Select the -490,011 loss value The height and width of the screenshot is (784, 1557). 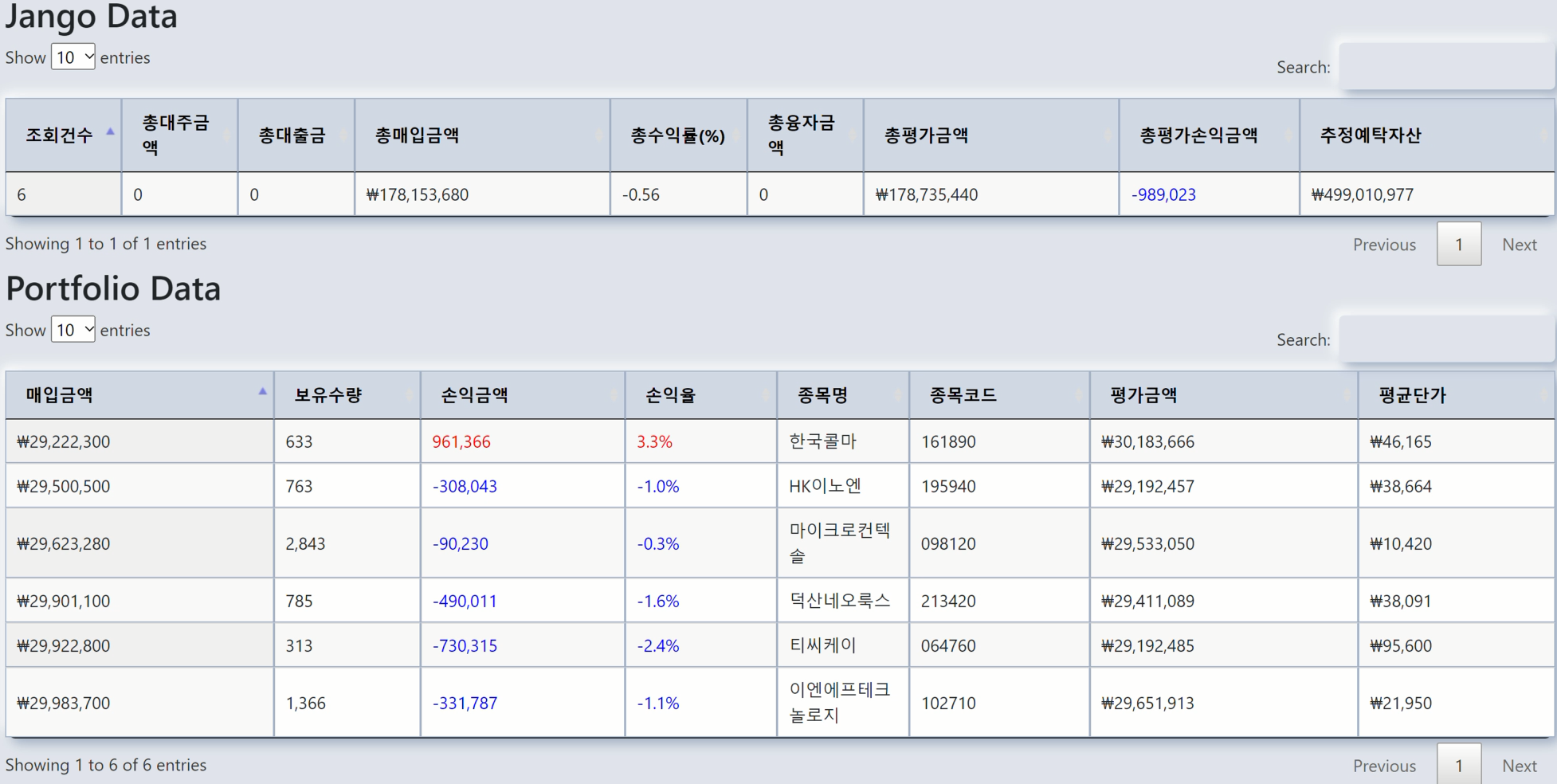(465, 601)
